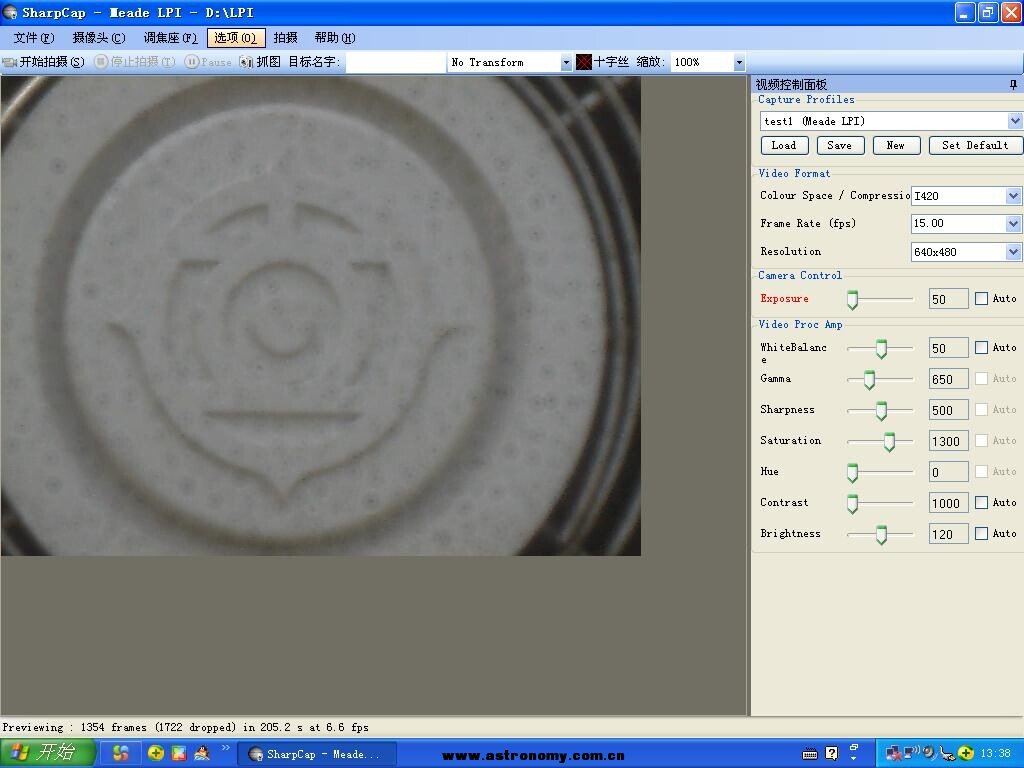Click the Pause toolbar button

pyautogui.click(x=208, y=62)
